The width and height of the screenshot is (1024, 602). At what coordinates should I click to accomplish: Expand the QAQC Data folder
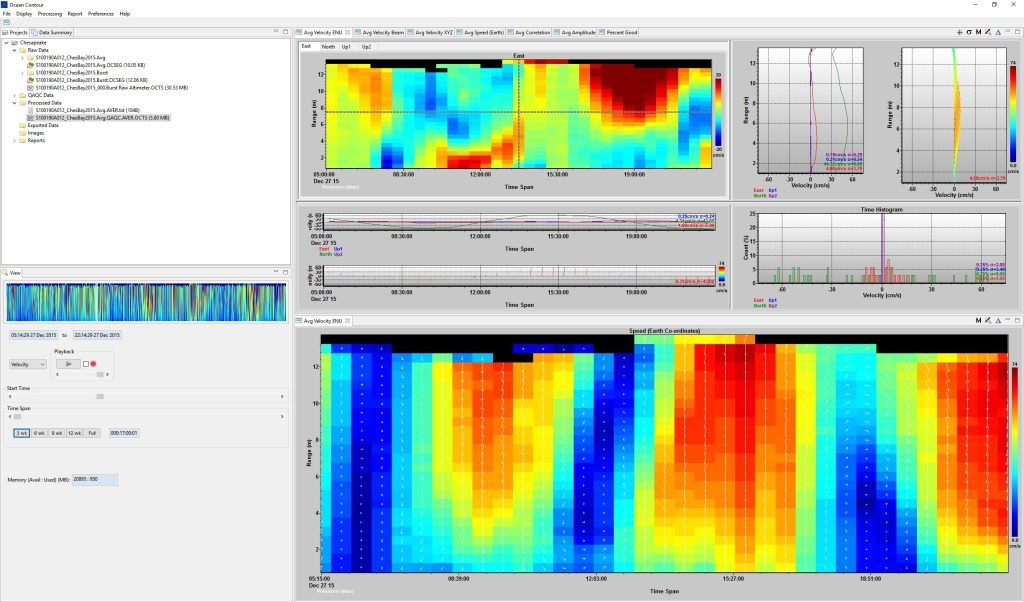pyautogui.click(x=14, y=95)
